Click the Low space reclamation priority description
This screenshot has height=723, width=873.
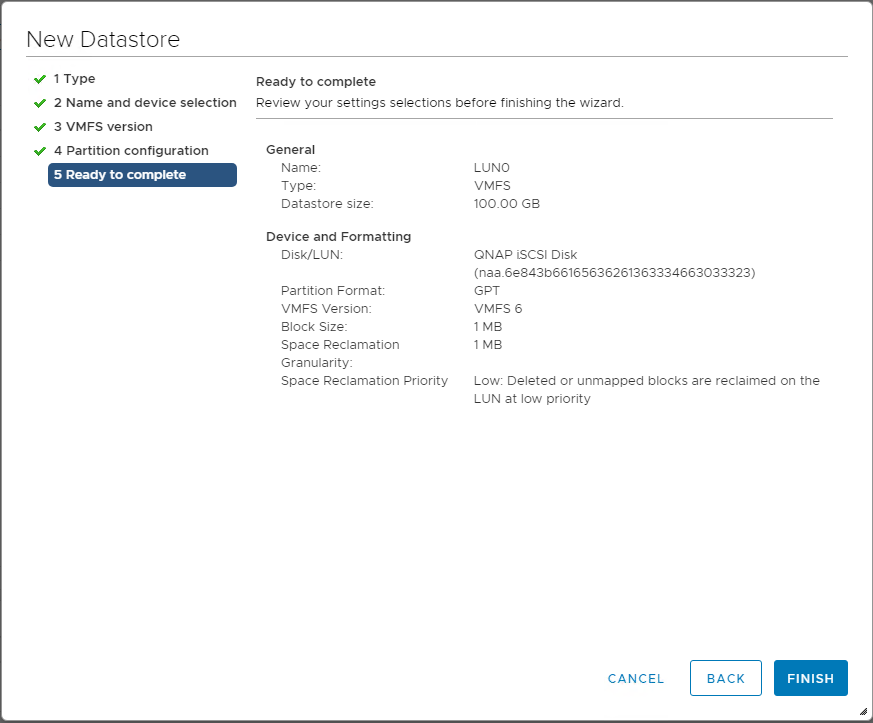[x=646, y=390]
